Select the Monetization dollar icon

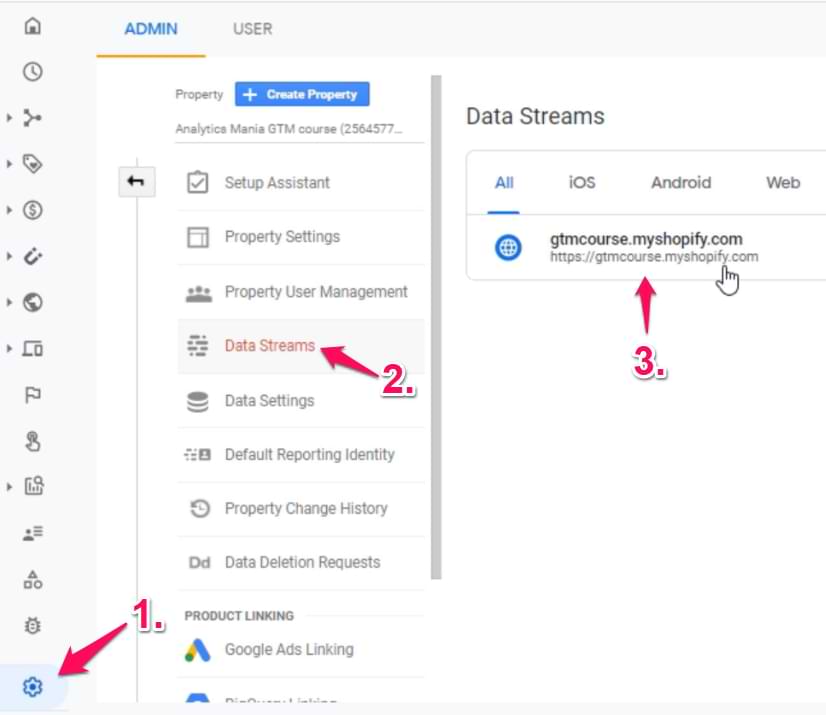(x=32, y=210)
